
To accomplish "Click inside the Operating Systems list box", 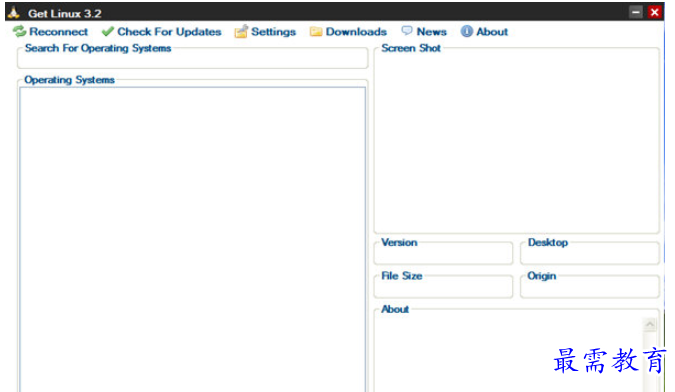I will [192, 239].
